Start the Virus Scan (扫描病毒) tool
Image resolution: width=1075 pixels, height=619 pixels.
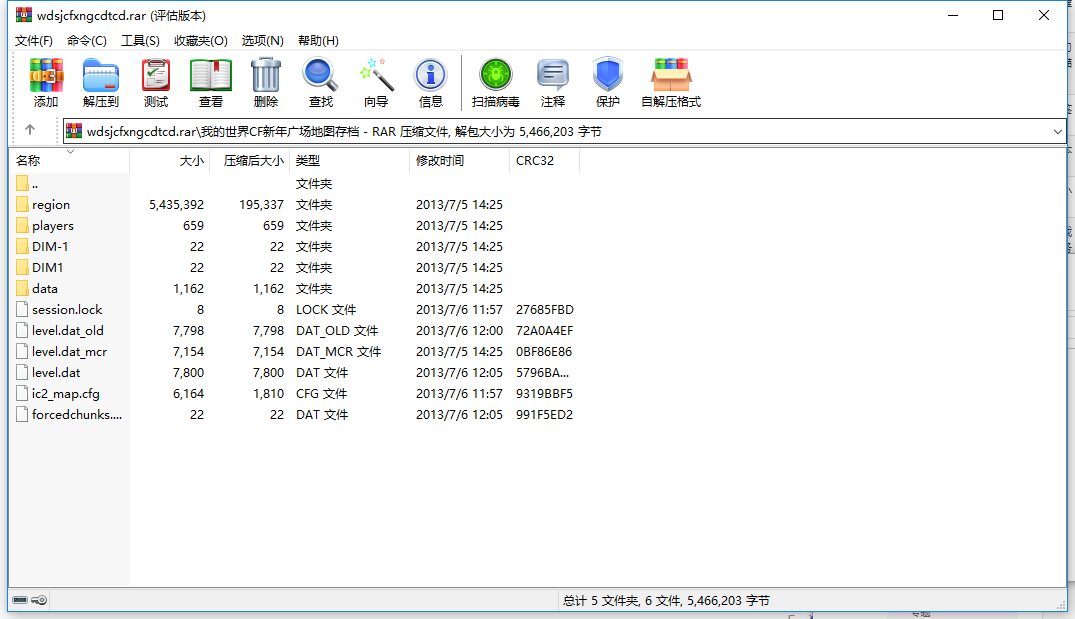[x=496, y=75]
